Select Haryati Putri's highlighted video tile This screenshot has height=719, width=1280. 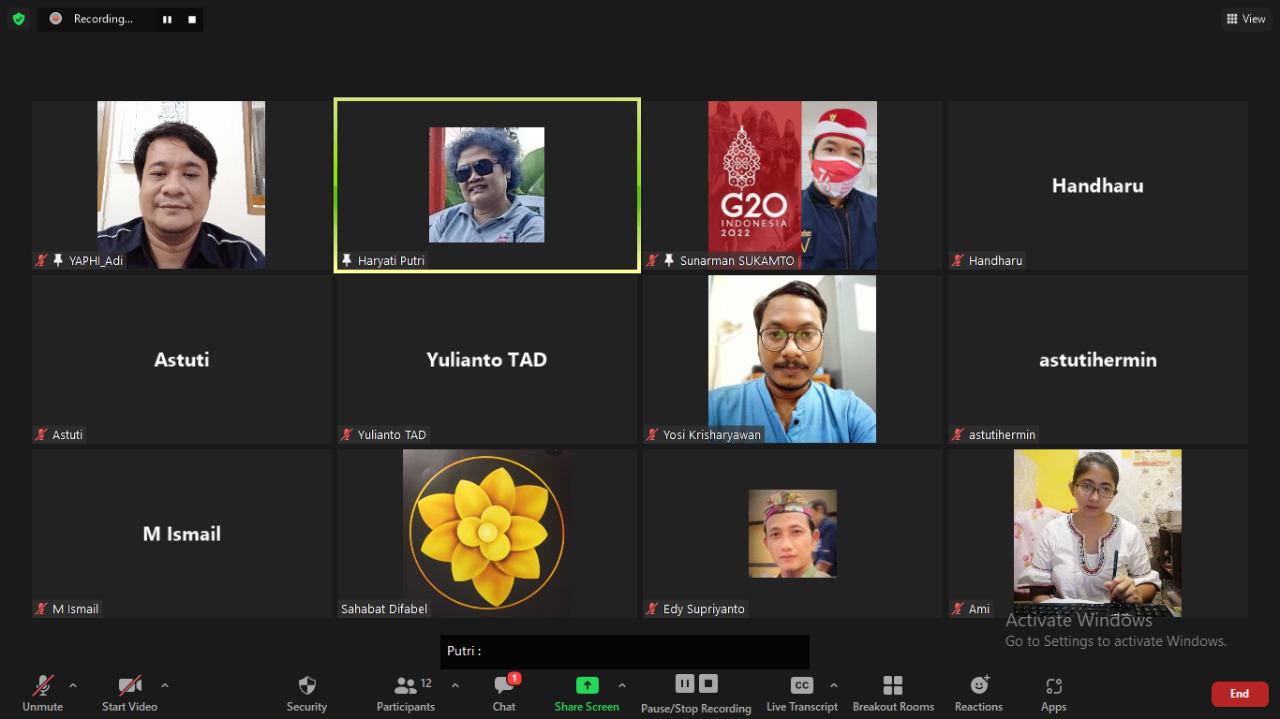(x=487, y=185)
